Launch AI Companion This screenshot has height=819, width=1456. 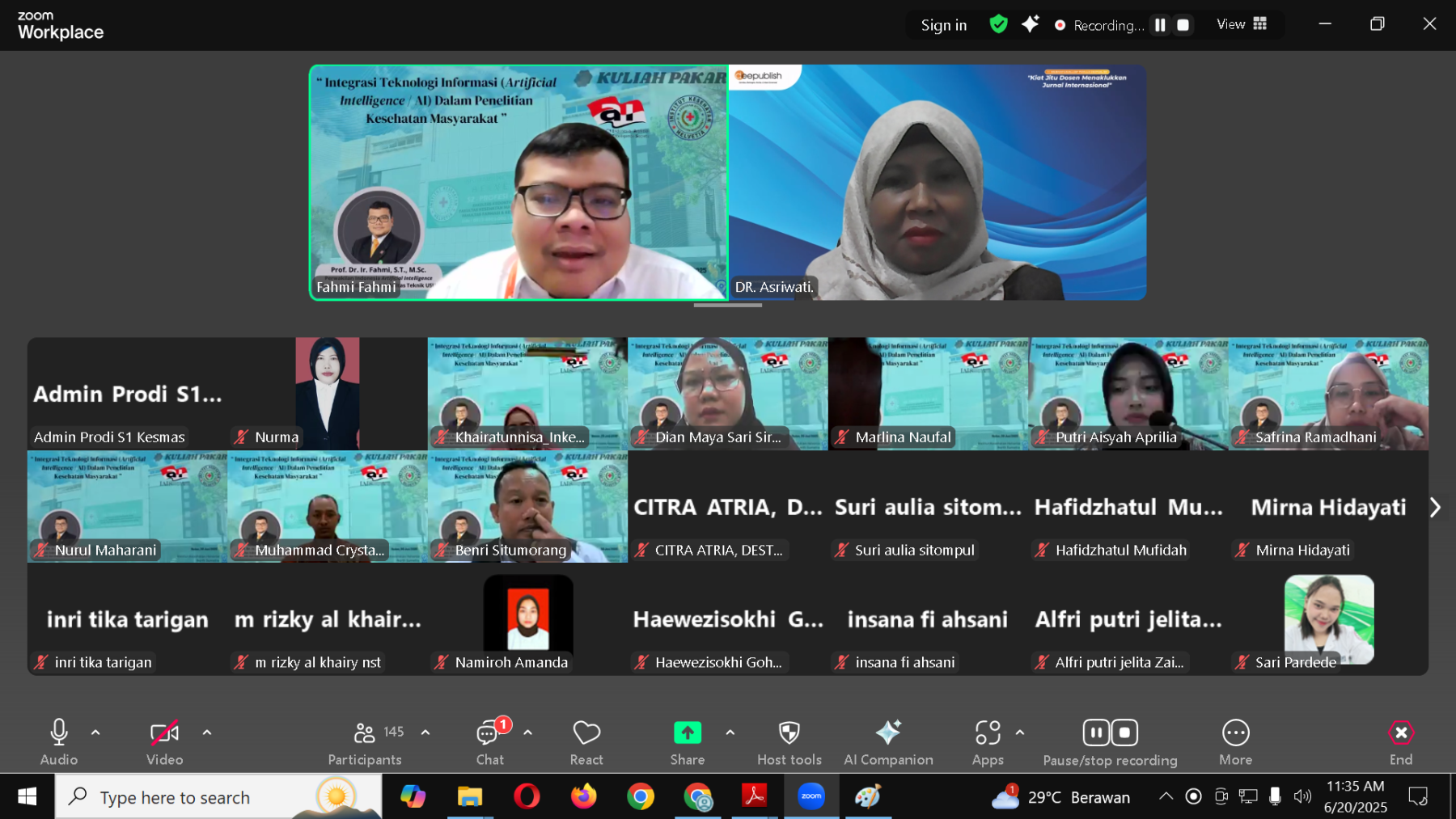(x=888, y=740)
